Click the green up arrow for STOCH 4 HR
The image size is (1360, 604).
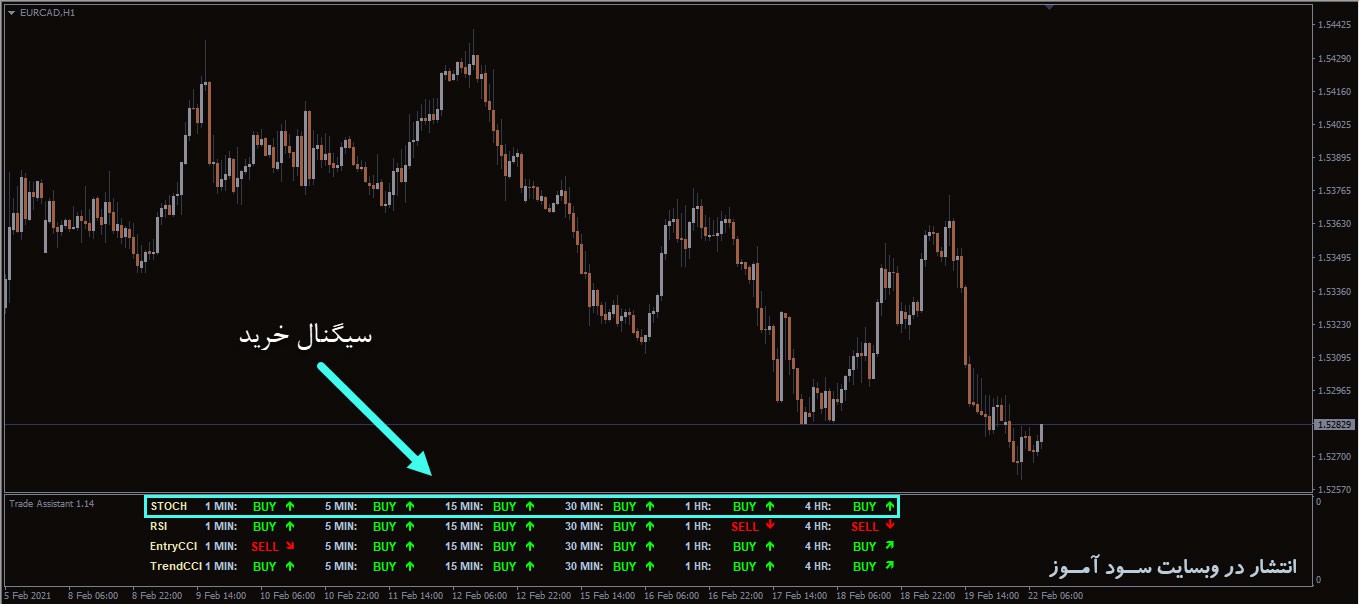pos(890,506)
